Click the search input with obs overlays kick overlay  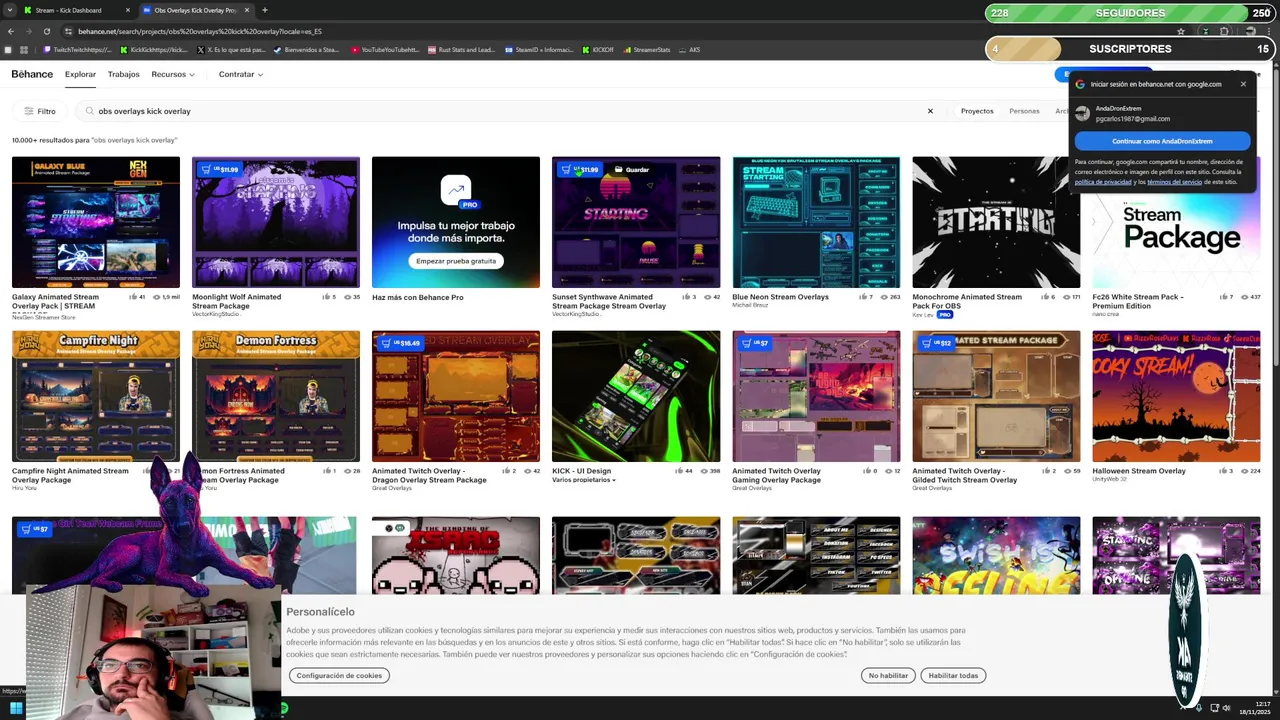505,111
